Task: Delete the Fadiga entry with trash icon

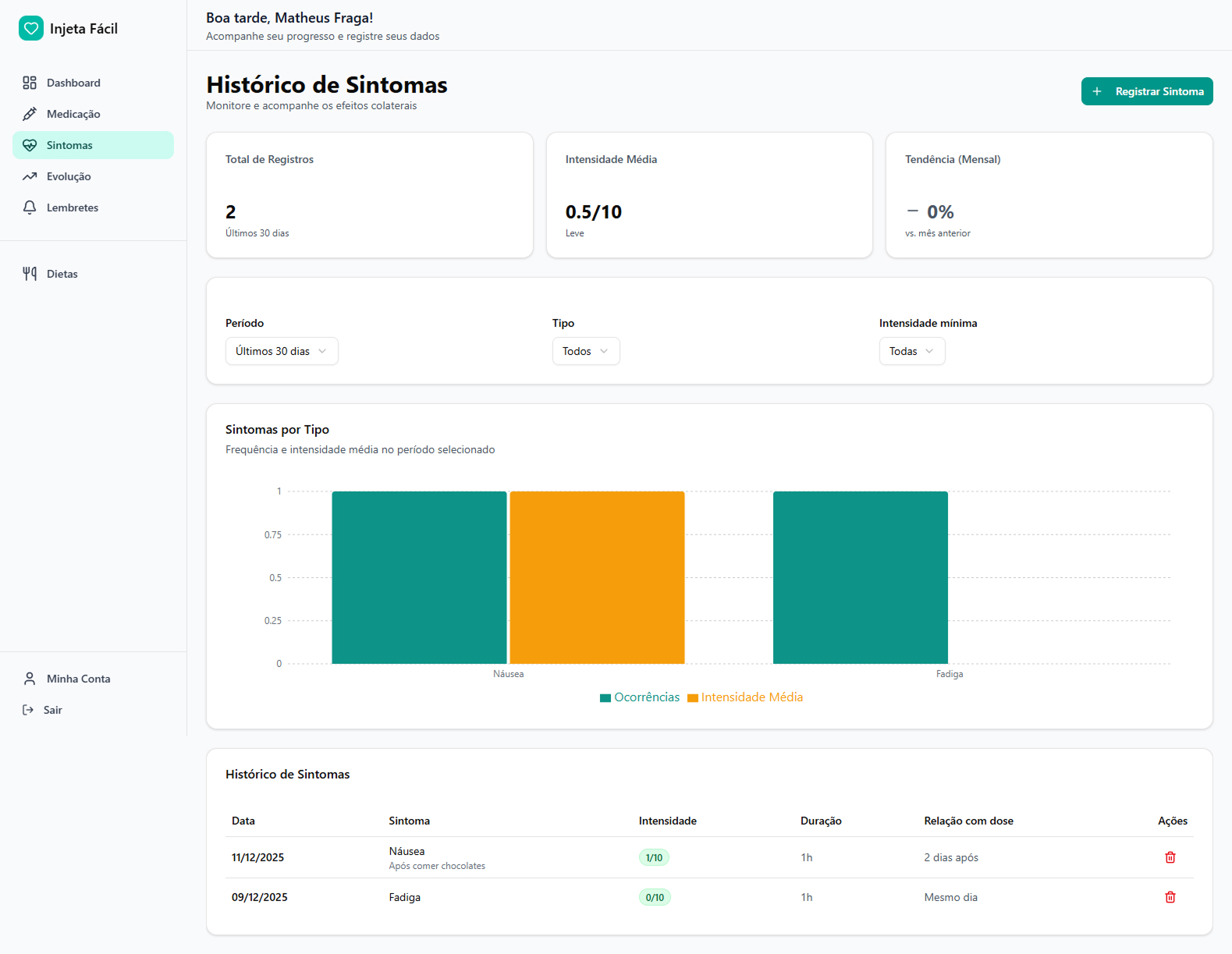Action: pos(1170,897)
